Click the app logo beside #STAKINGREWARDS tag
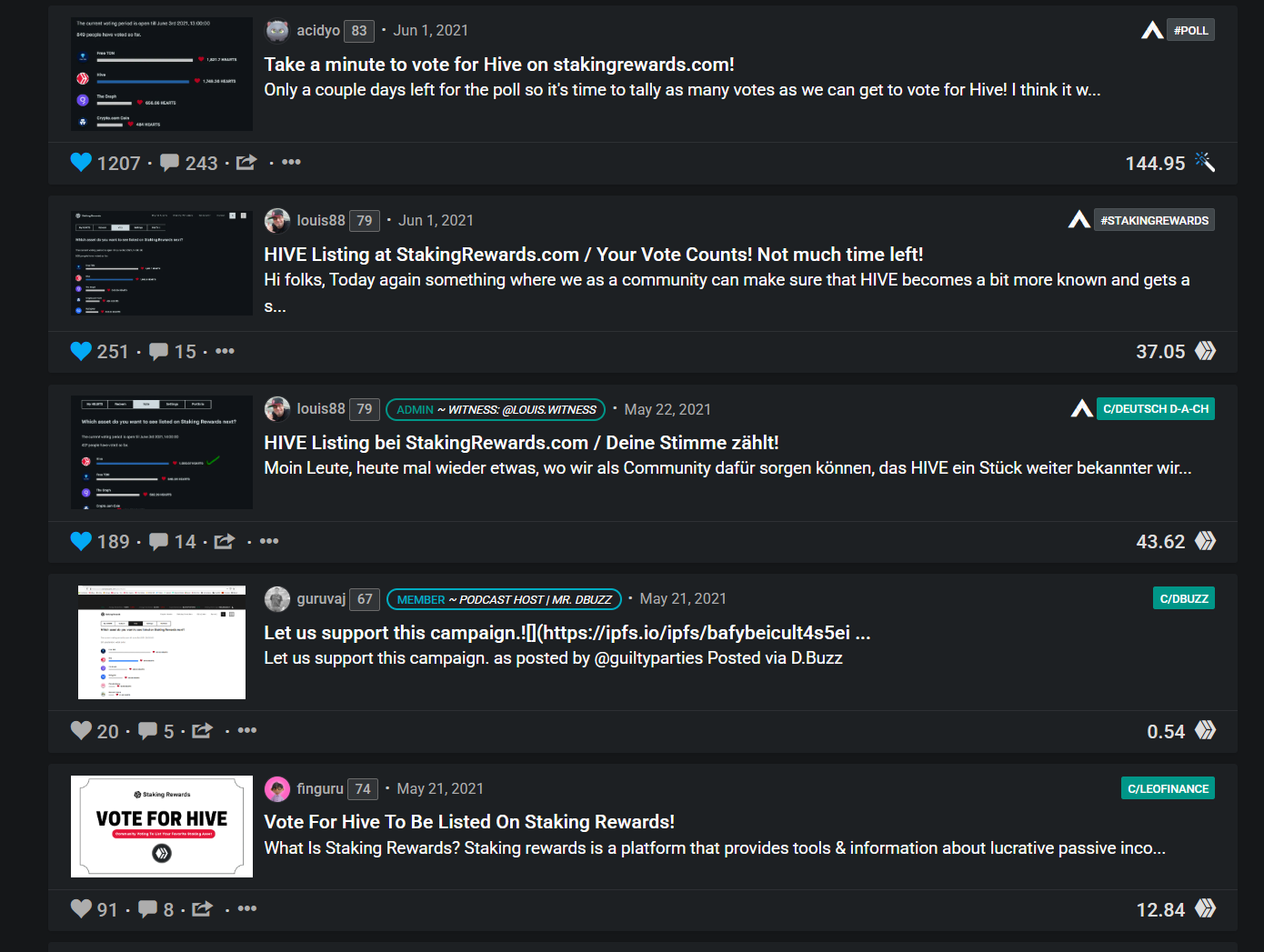Viewport: 1264px width, 952px height. point(1079,220)
